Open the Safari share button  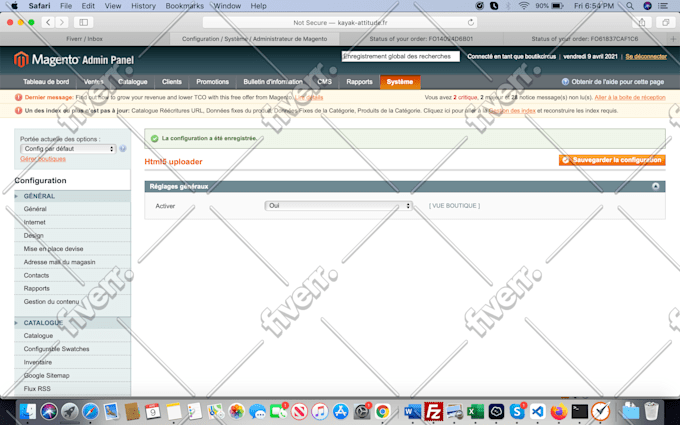pyautogui.click(x=642, y=23)
